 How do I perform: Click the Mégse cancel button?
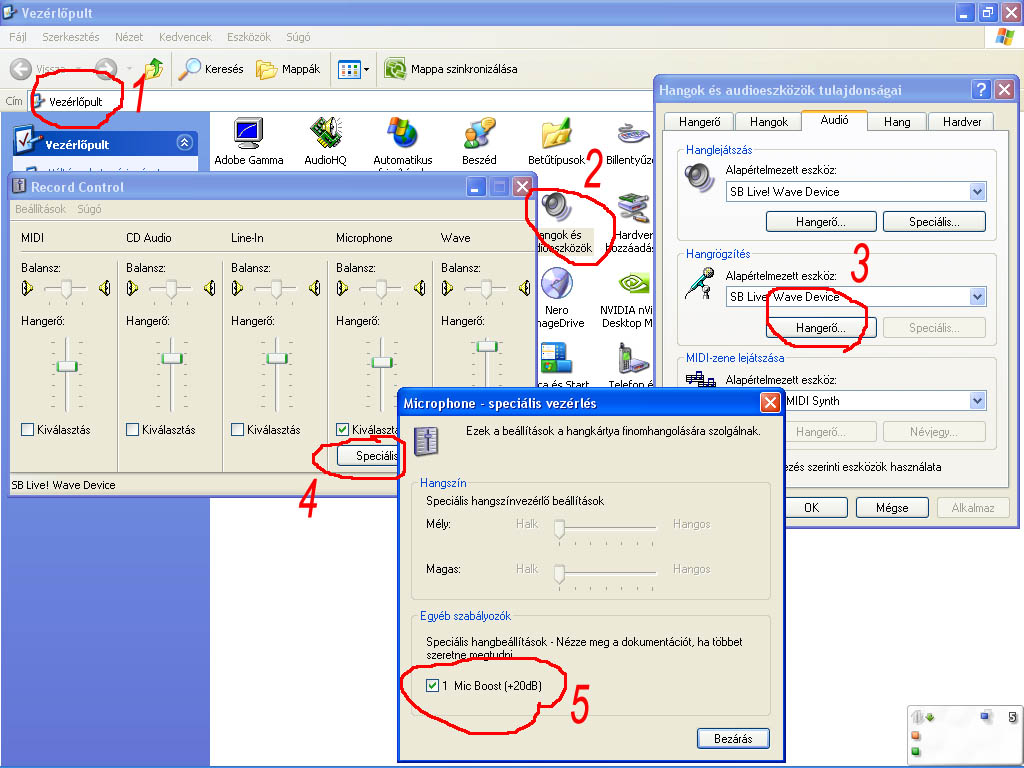click(891, 507)
